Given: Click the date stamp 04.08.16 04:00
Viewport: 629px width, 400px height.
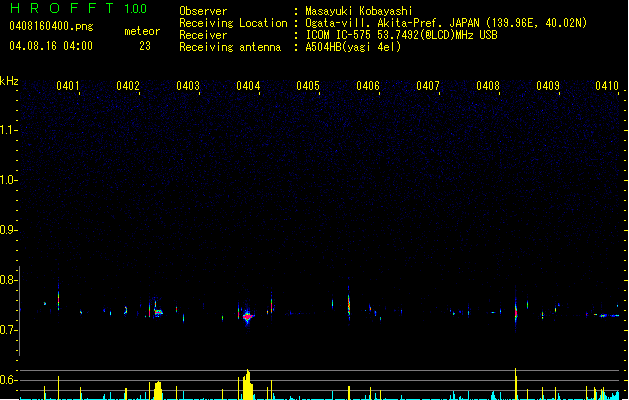Looking at the screenshot, I should pos(51,46).
